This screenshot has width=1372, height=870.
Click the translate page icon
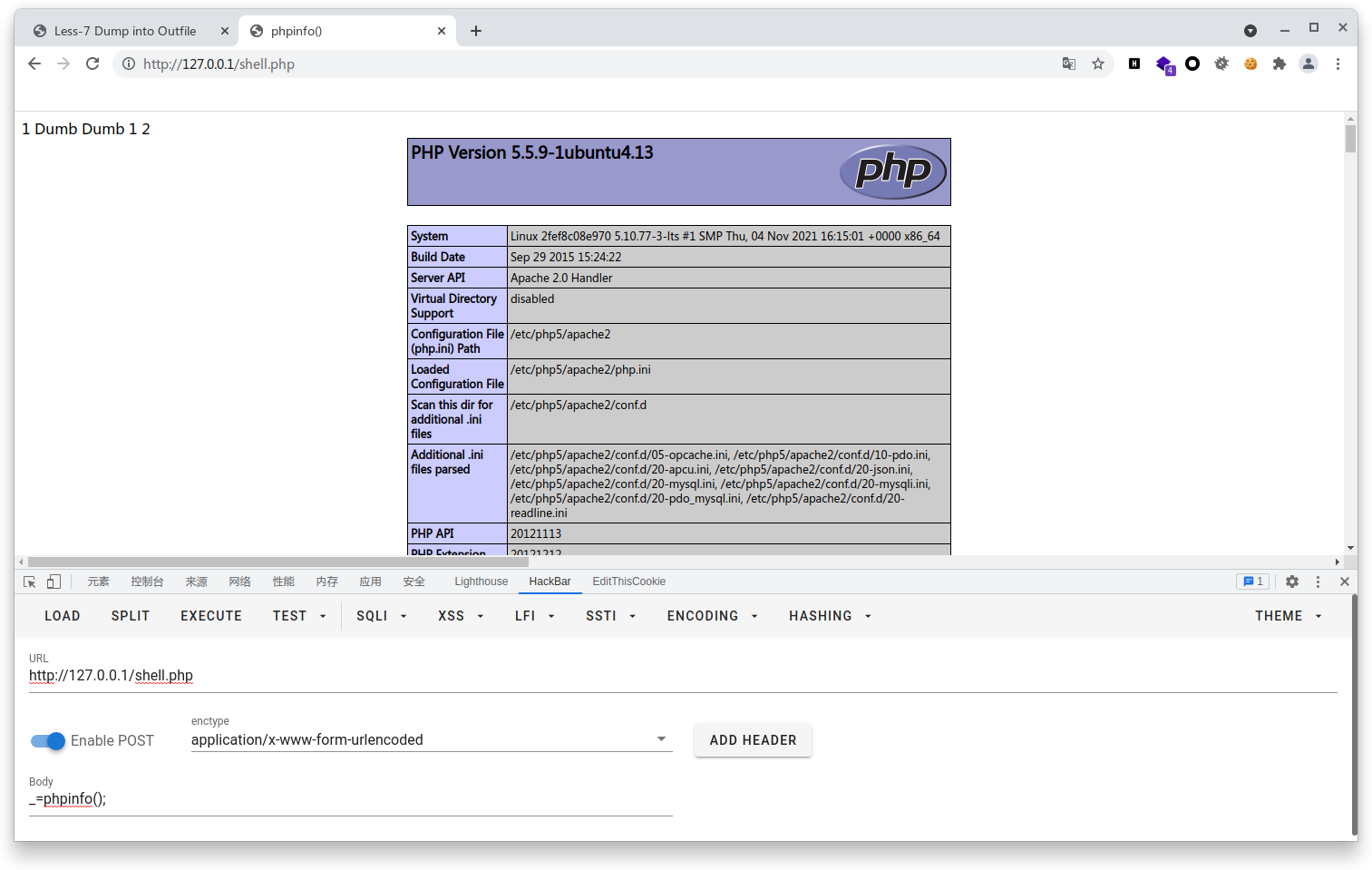[x=1069, y=64]
